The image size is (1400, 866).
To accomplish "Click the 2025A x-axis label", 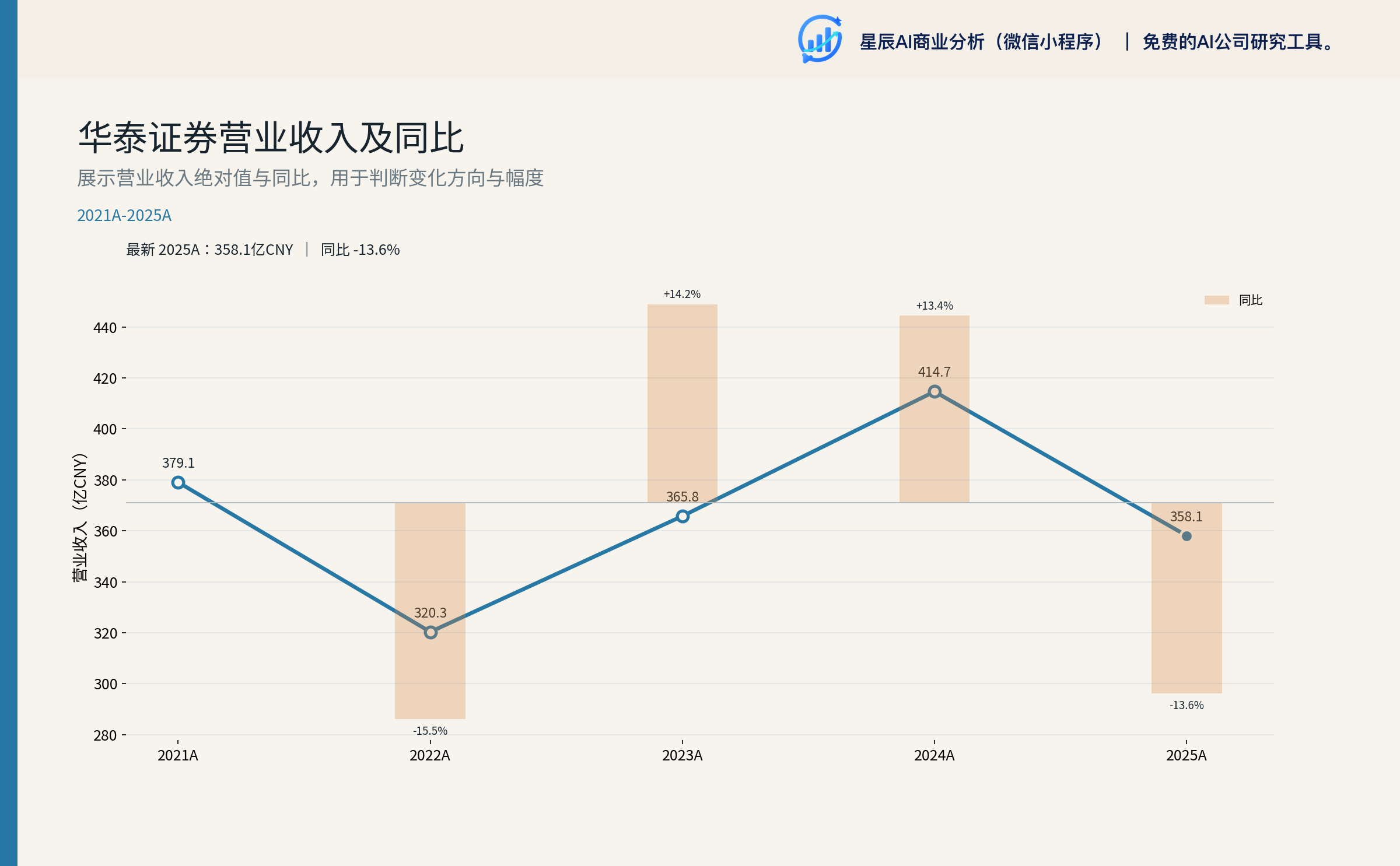I will pyautogui.click(x=1186, y=755).
